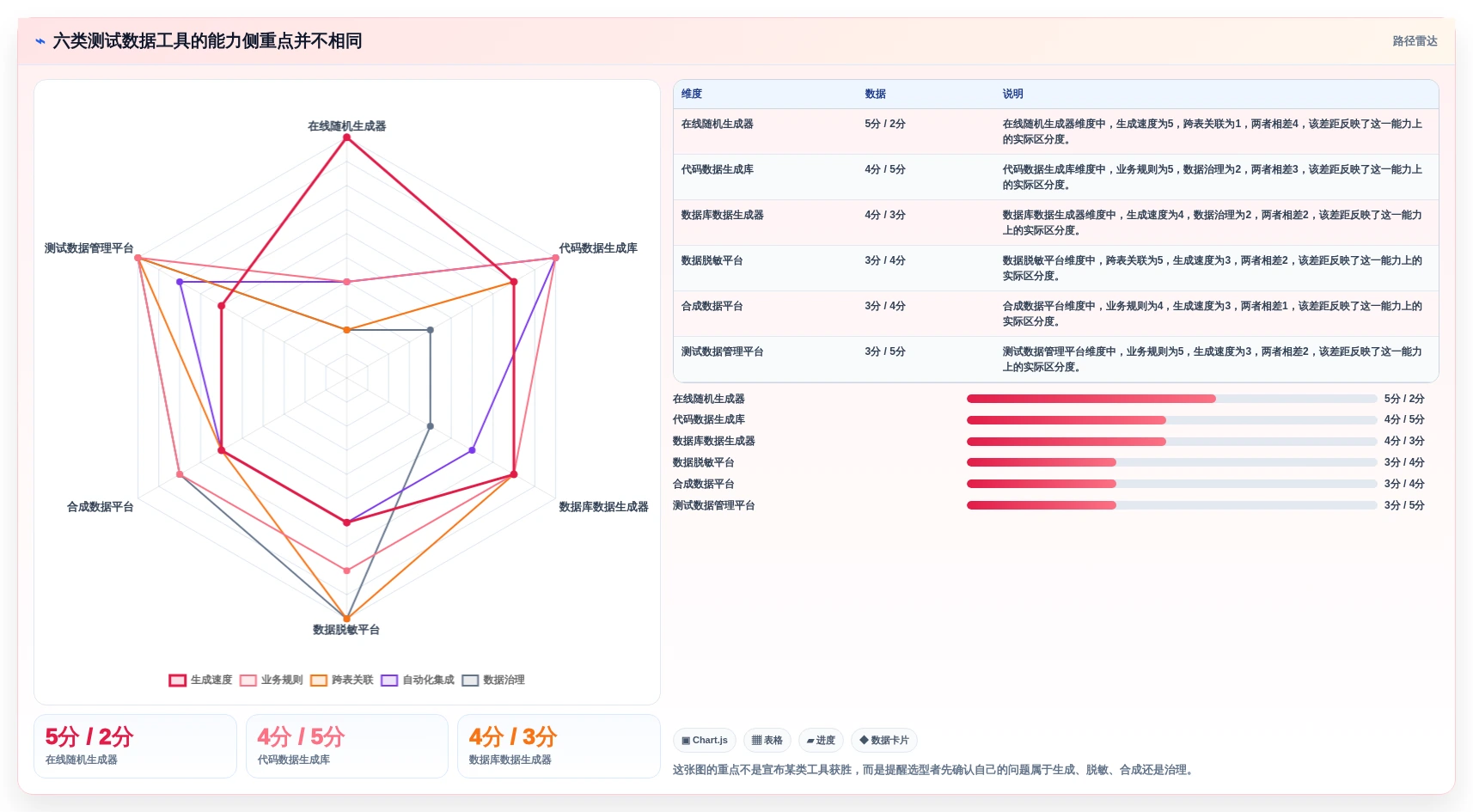The image size is (1473, 812).
Task: Click the 数据库数据生成器 radar axis label
Action: (603, 507)
